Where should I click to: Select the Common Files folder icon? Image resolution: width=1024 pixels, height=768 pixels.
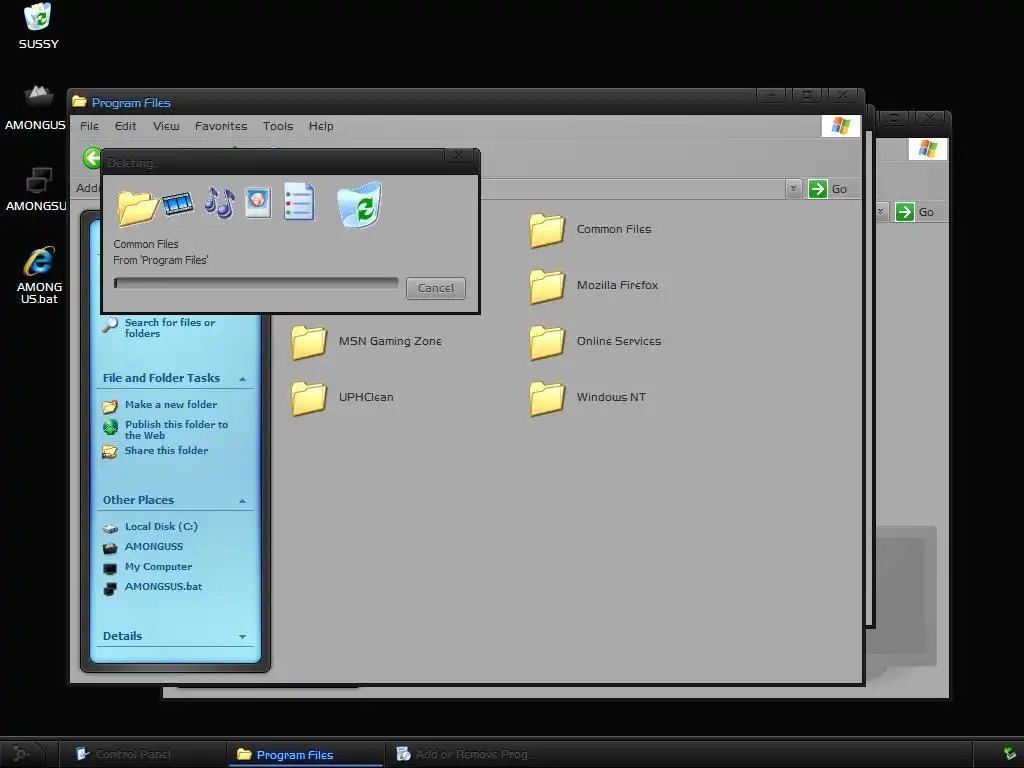coord(547,231)
